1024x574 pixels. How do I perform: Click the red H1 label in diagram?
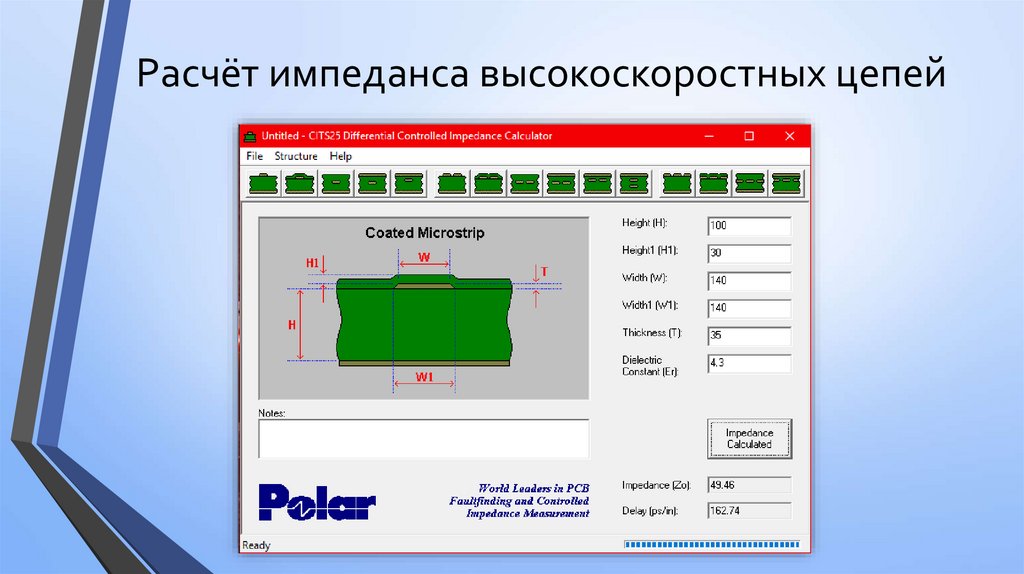pyautogui.click(x=312, y=263)
